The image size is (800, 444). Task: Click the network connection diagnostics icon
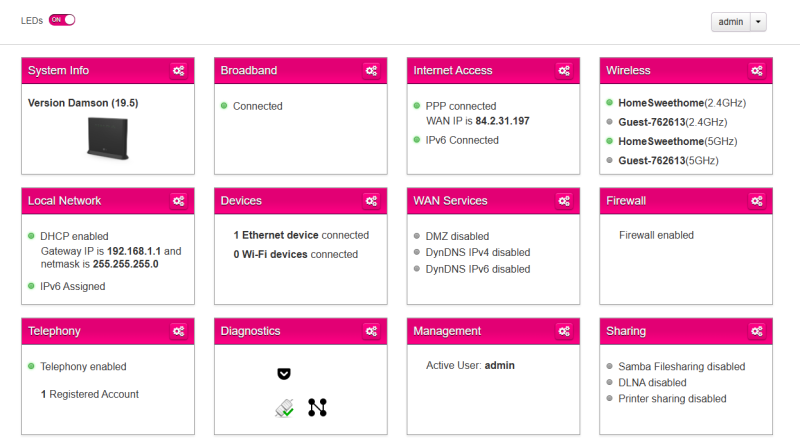(317, 407)
